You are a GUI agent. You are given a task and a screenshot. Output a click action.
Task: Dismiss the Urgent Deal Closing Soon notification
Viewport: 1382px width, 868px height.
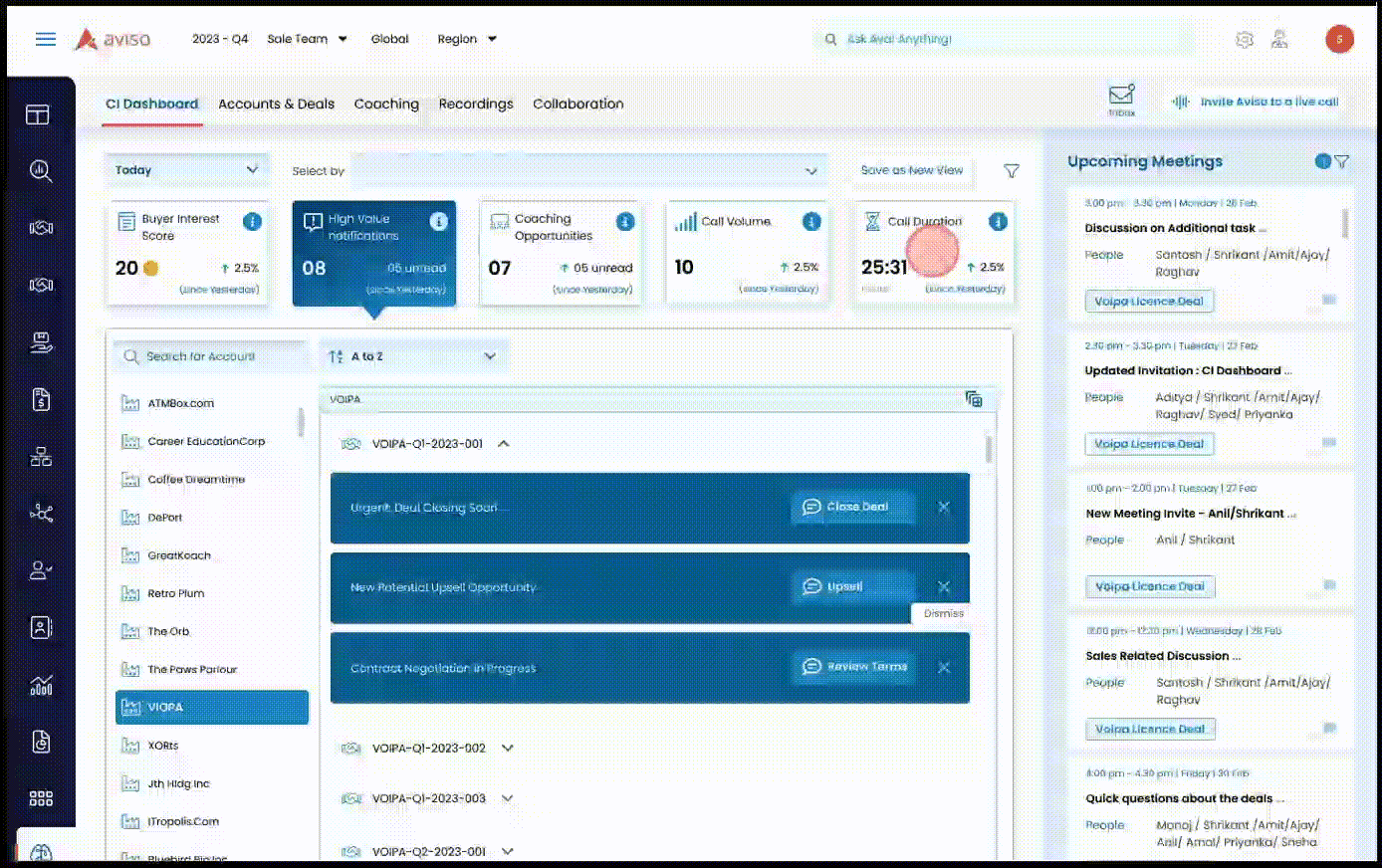pyautogui.click(x=944, y=507)
